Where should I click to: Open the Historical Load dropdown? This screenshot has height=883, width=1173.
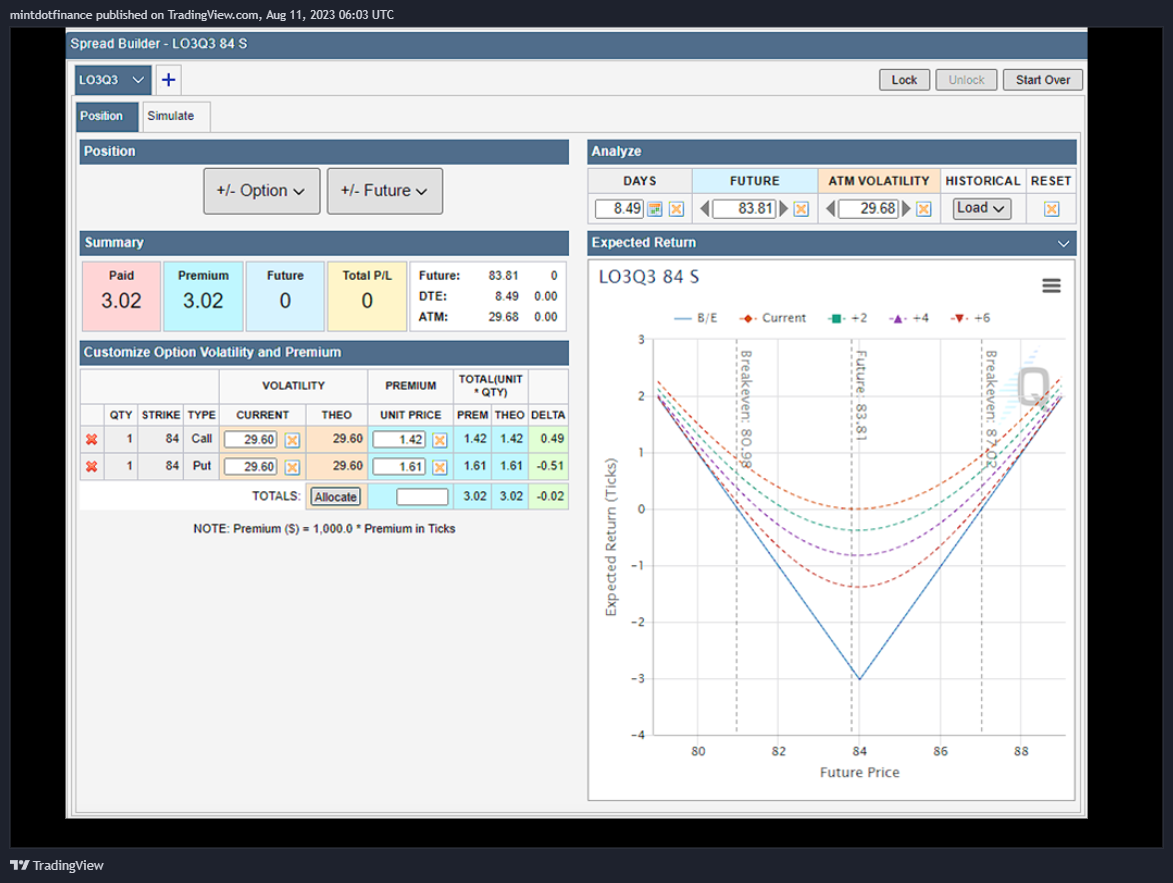coord(981,208)
